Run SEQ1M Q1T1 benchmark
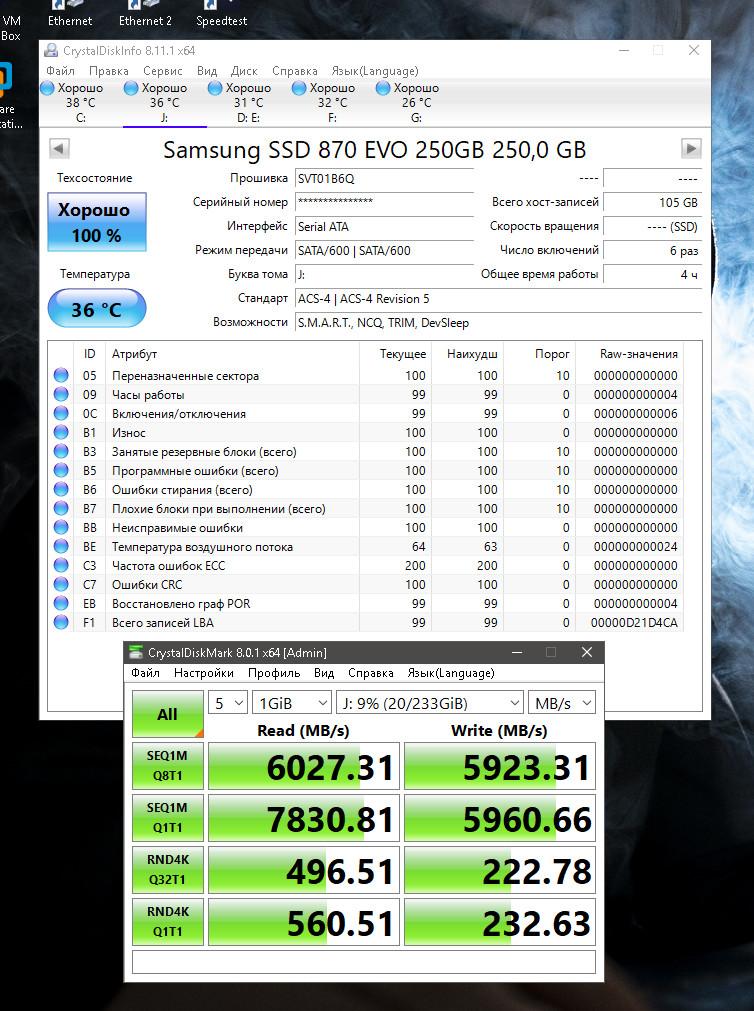 click(x=168, y=818)
